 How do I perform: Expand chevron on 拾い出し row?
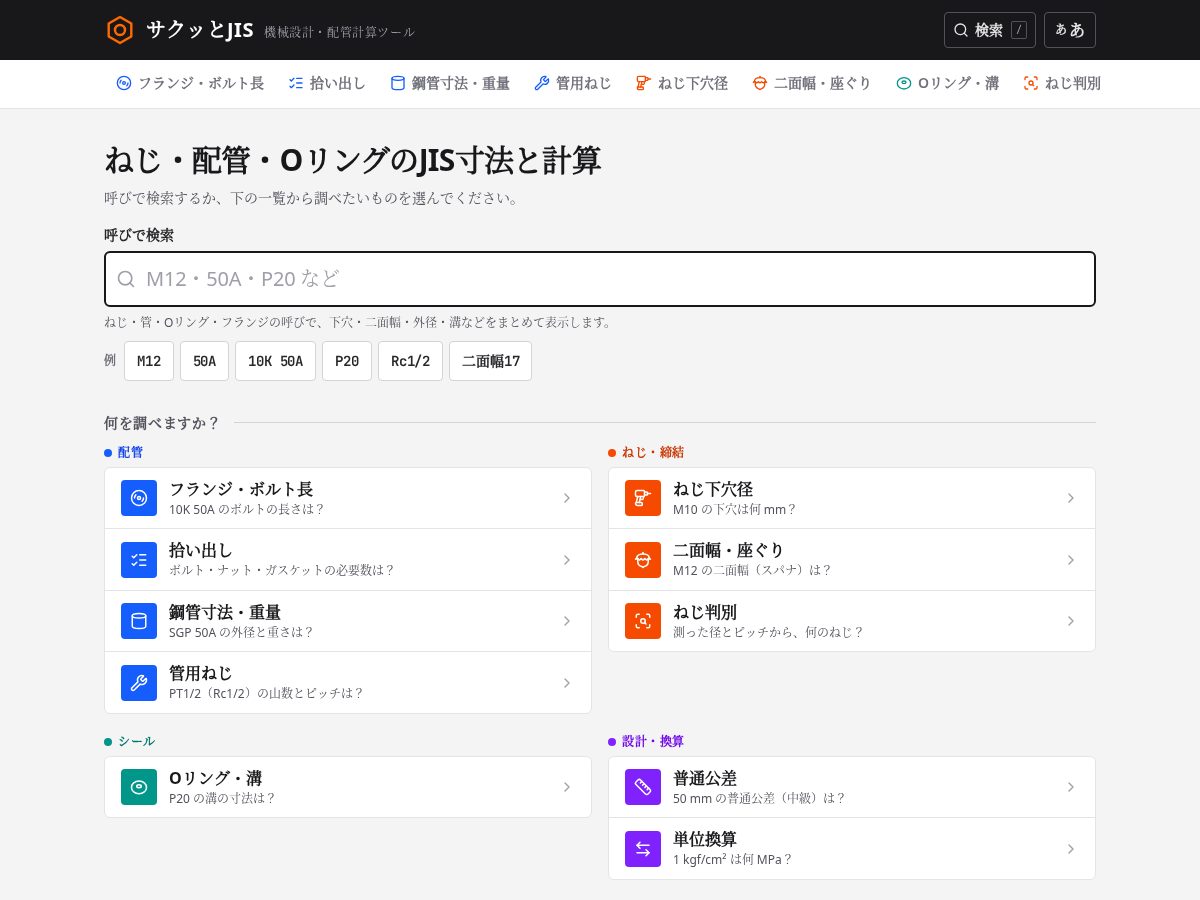[x=567, y=560]
